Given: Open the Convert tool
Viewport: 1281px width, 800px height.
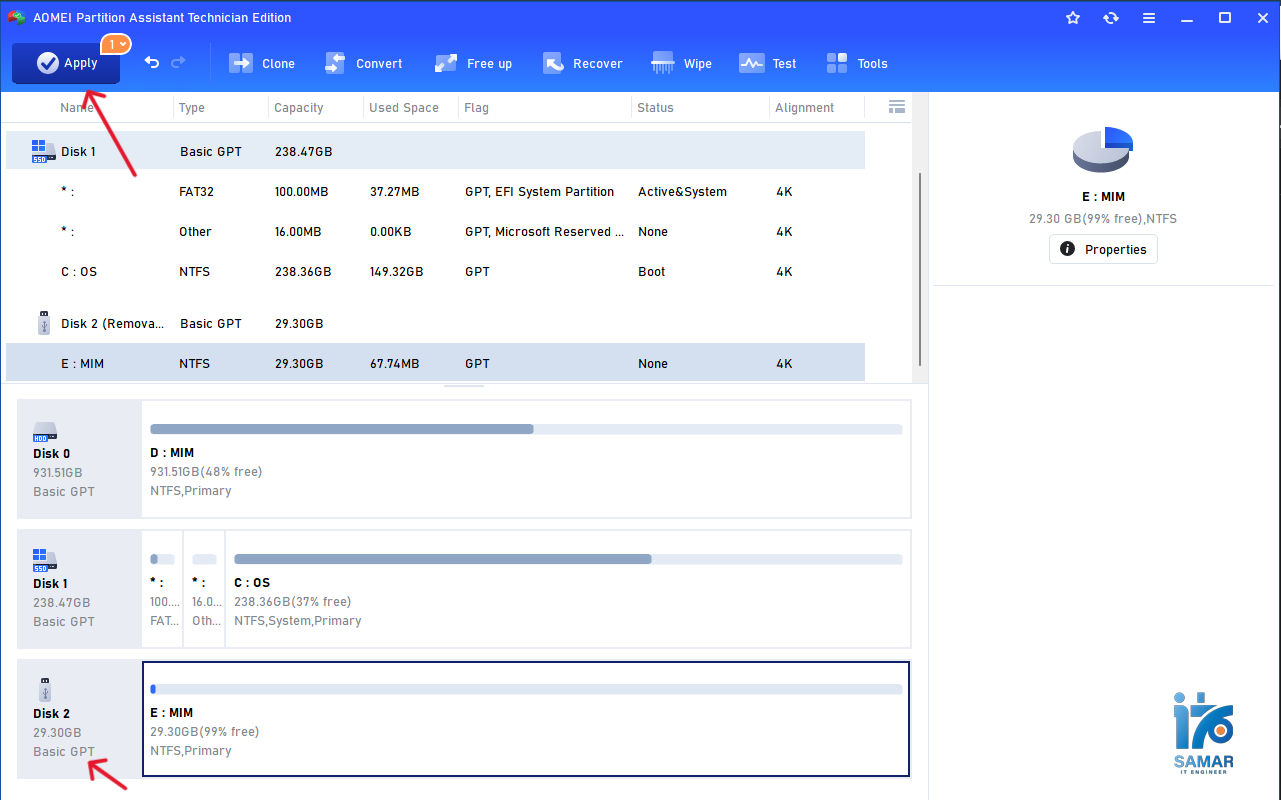Looking at the screenshot, I should [364, 62].
